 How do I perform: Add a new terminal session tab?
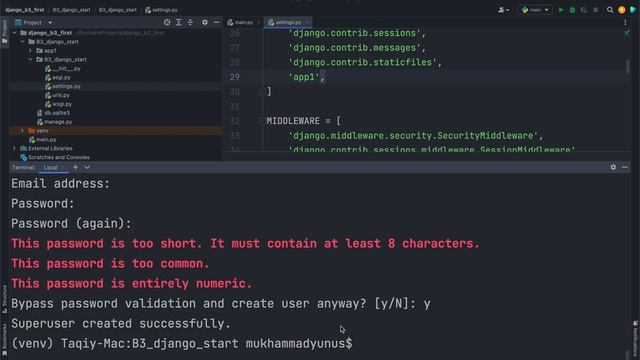click(x=76, y=167)
